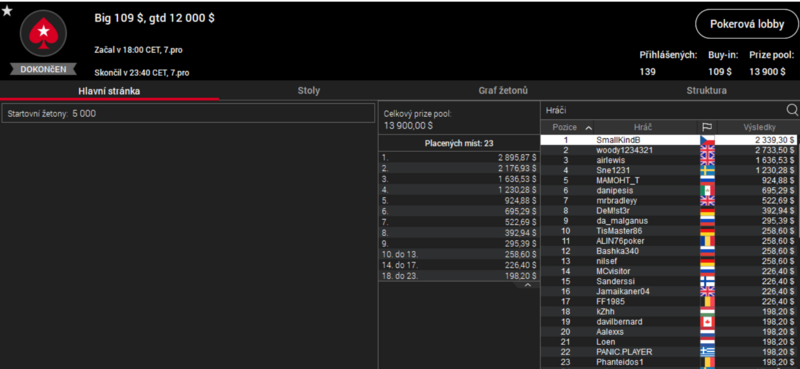Click the Mexican flag beside danipesis
Image resolution: width=800 pixels, height=369 pixels.
tap(707, 190)
